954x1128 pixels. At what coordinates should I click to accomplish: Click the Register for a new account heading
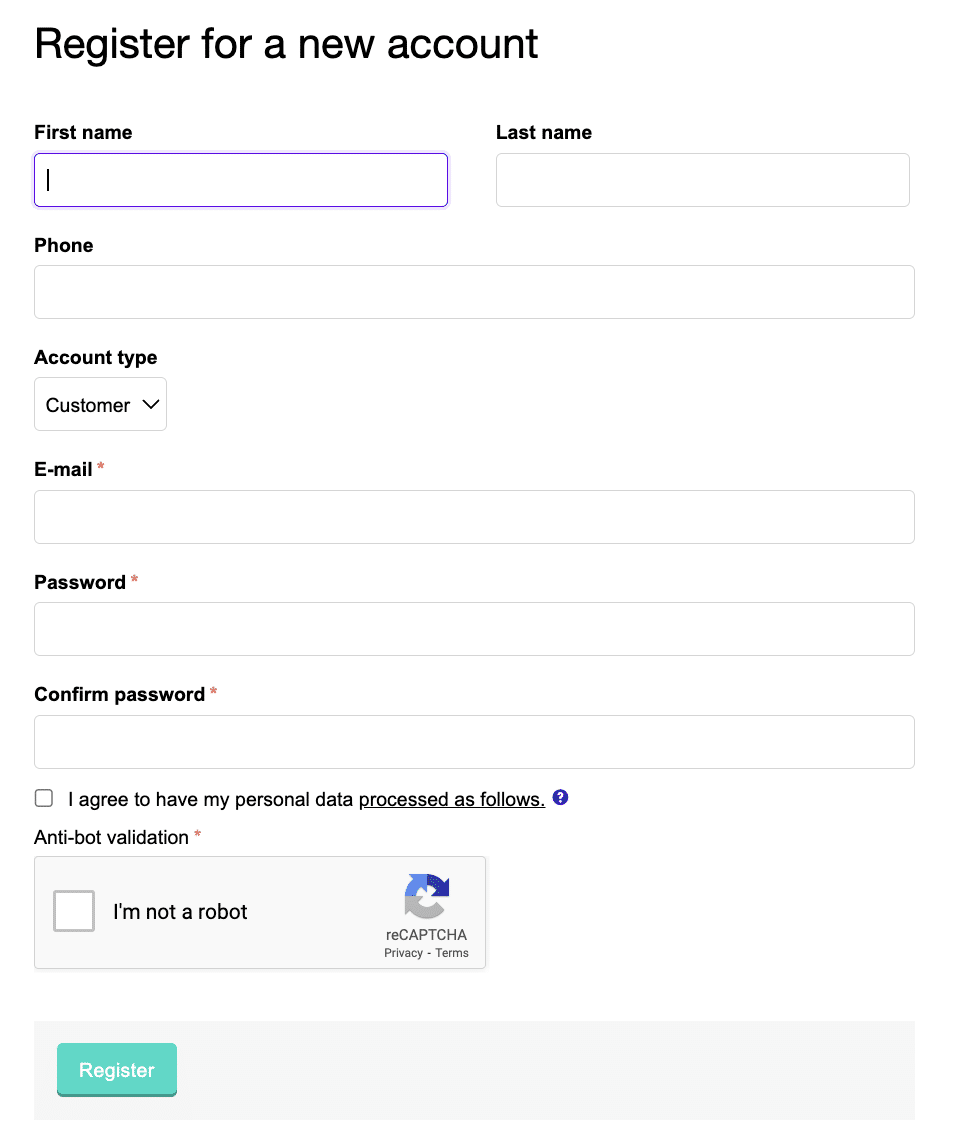tap(286, 45)
